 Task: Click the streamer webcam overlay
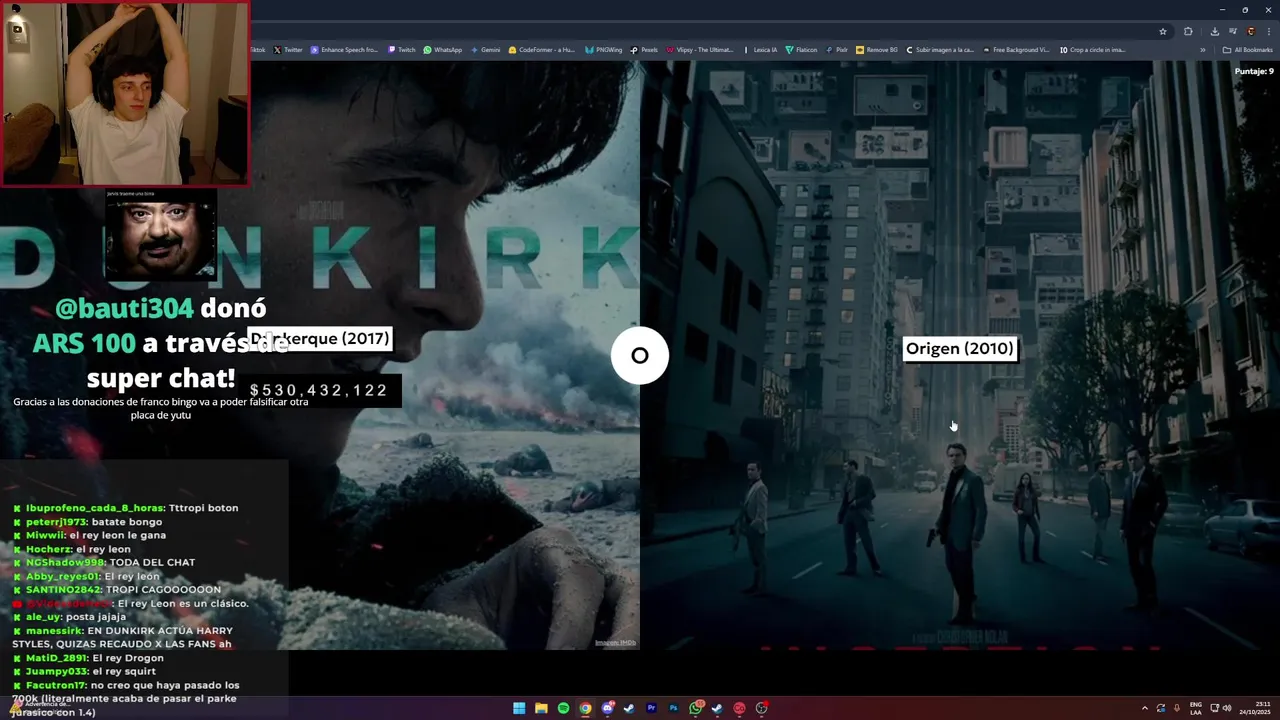point(125,93)
